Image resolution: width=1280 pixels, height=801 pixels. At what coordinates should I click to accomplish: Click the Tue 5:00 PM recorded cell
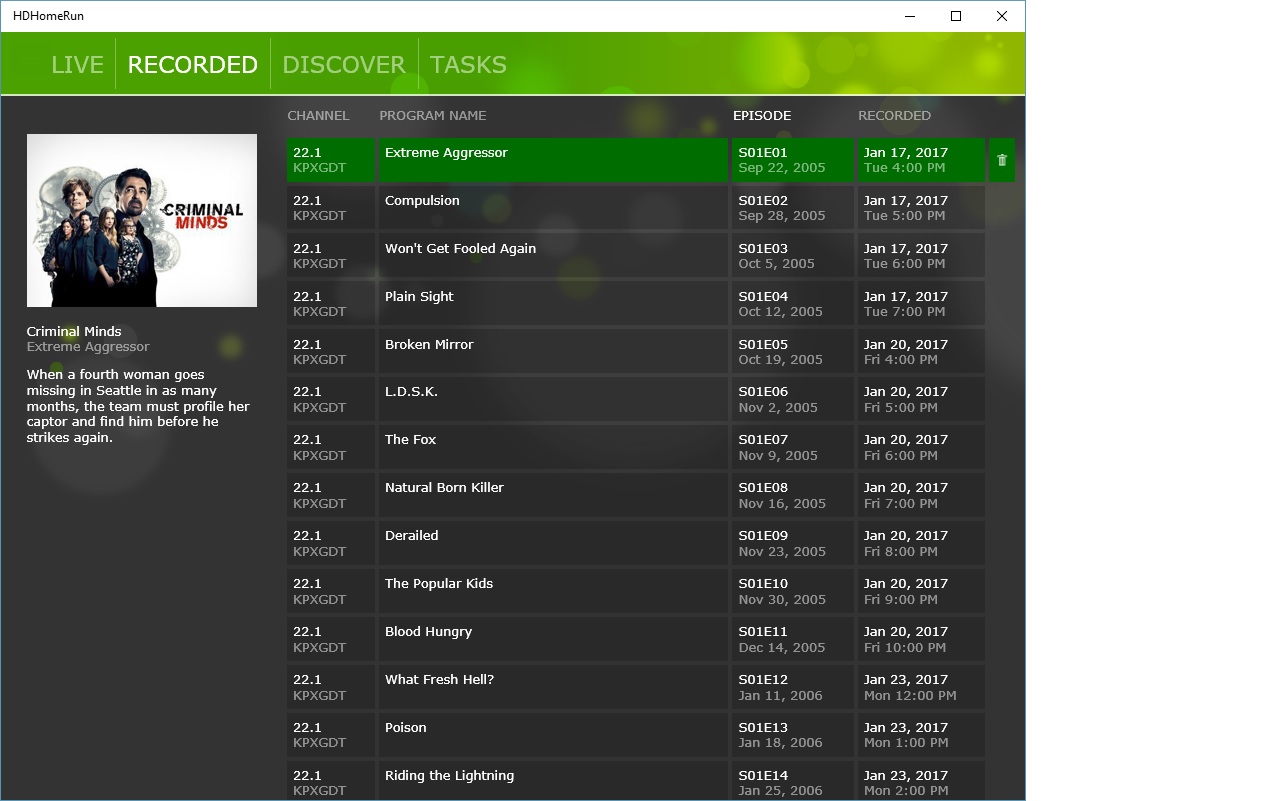click(921, 208)
